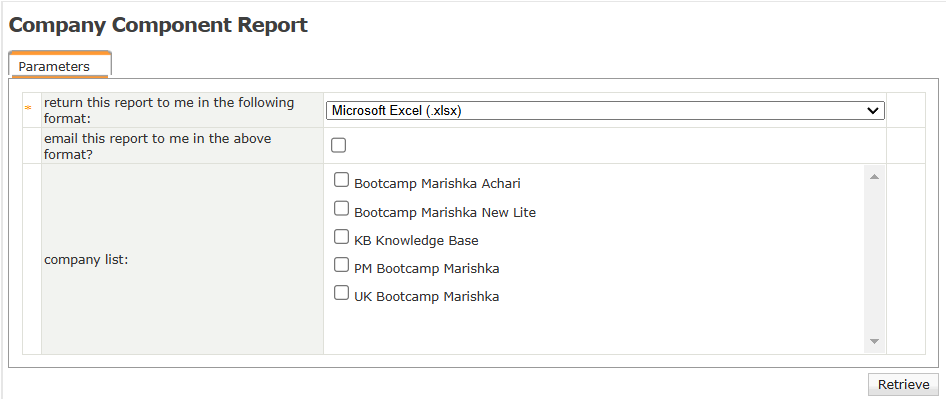
Task: Open the Microsoft Excel (.xlsx) format dropdown
Action: (604, 110)
